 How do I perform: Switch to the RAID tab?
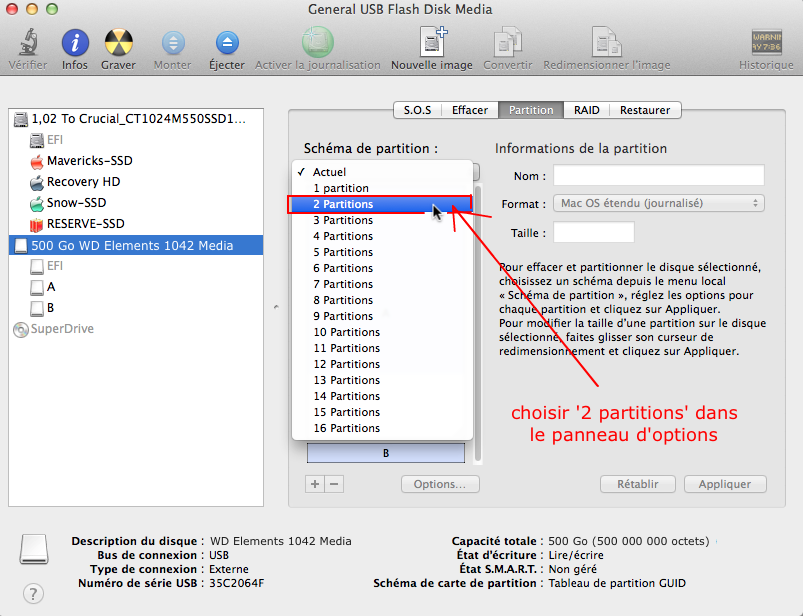(x=586, y=110)
